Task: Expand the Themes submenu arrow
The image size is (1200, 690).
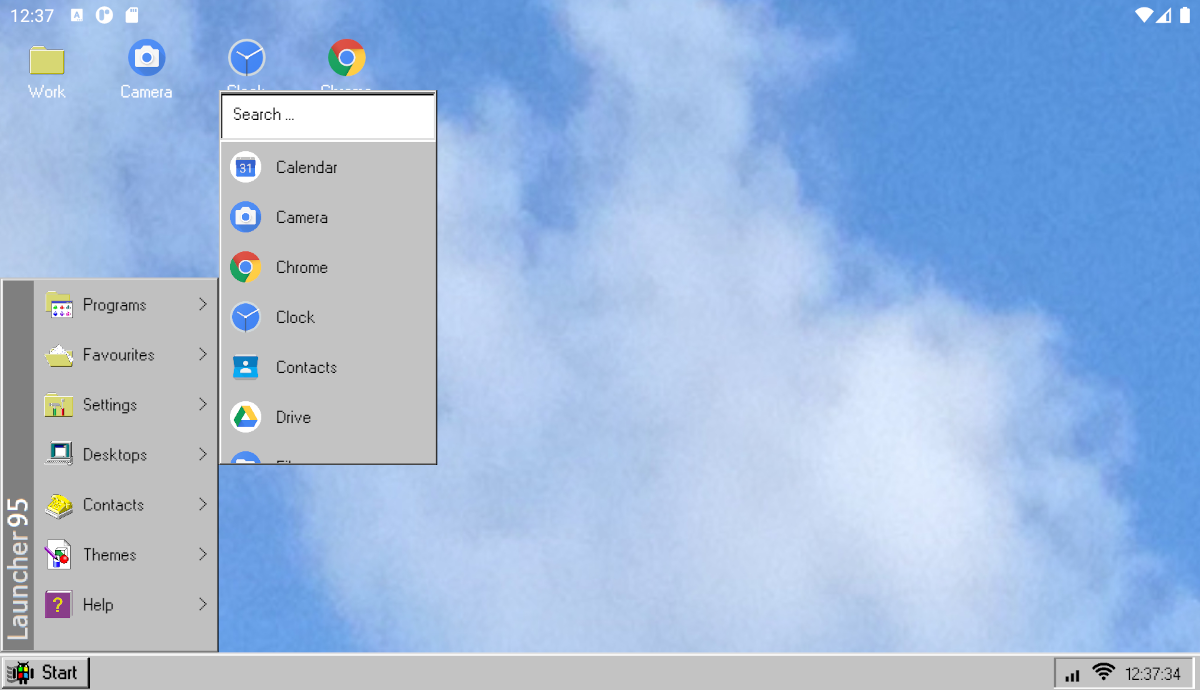Action: 202,555
